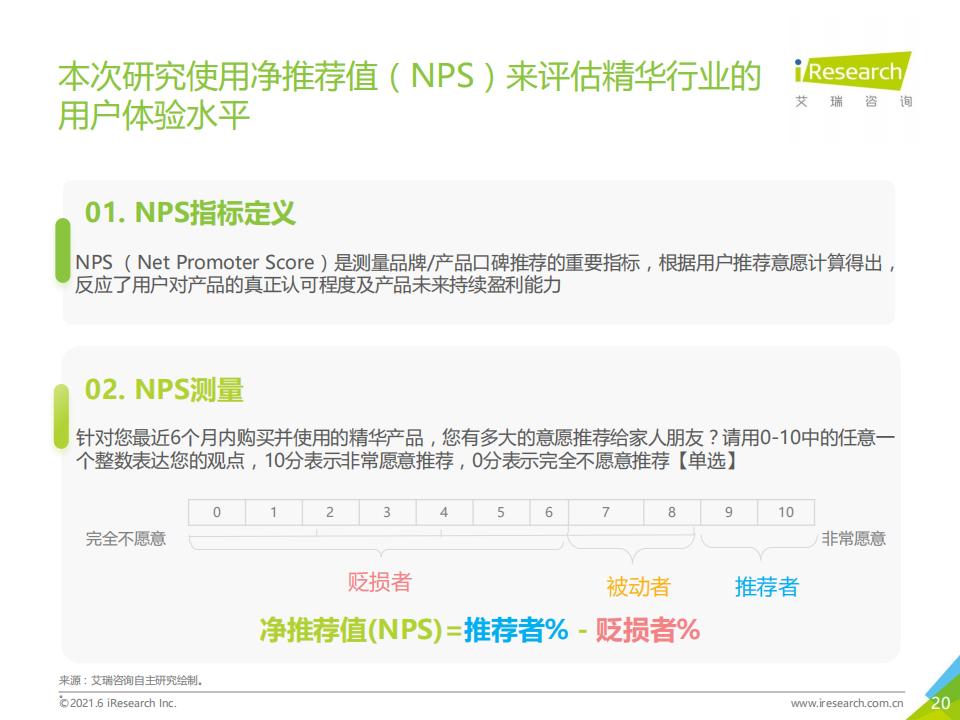This screenshot has height=720, width=960.
Task: Select the '02. NPS测量' heading
Action: coord(164,389)
